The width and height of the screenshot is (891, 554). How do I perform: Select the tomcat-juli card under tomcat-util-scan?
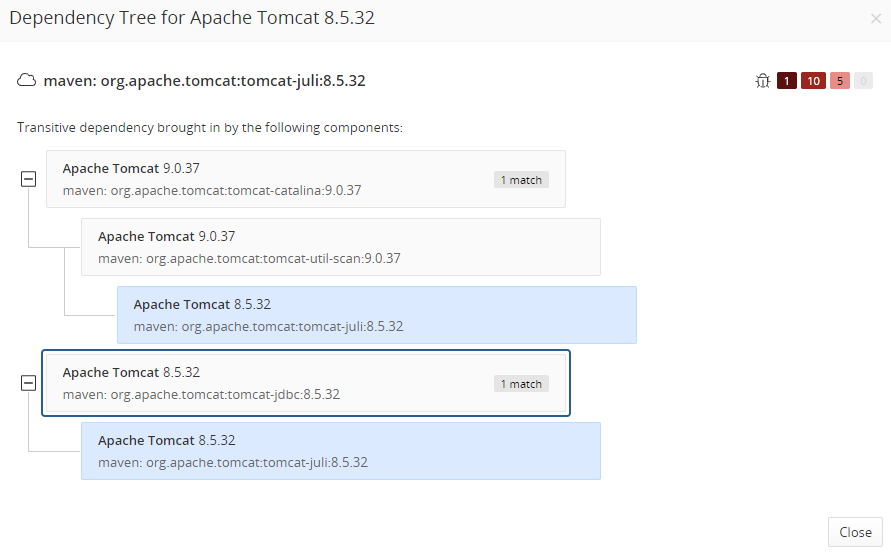pos(377,315)
